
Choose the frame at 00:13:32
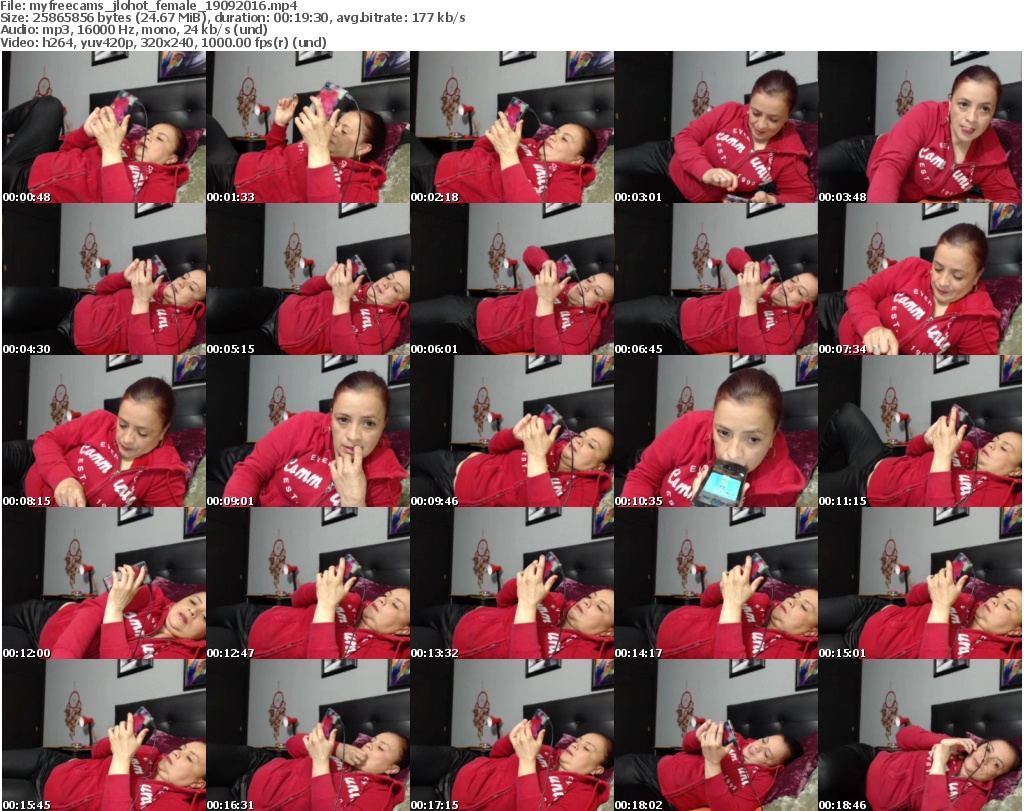(512, 583)
